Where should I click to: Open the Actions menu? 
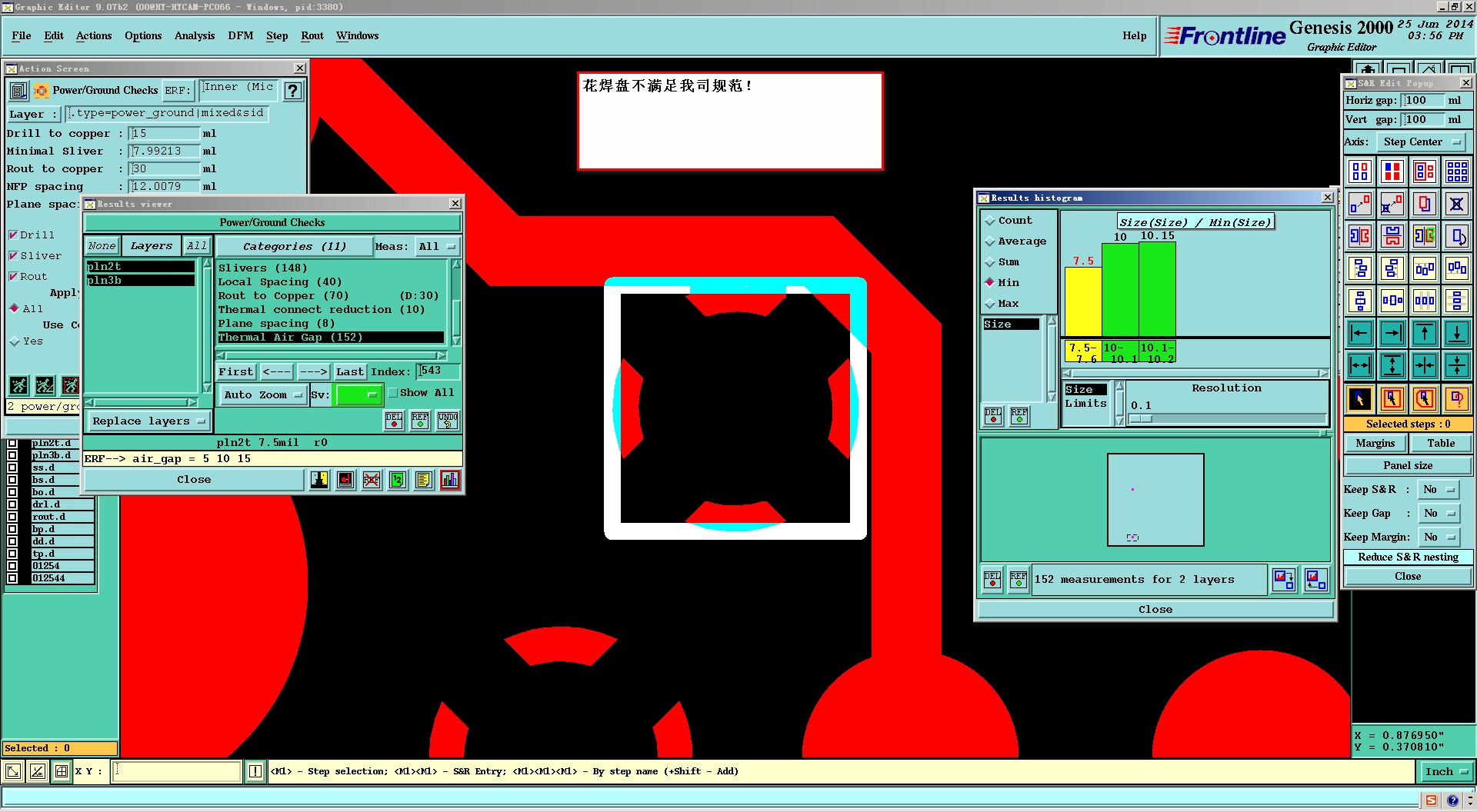[x=94, y=36]
